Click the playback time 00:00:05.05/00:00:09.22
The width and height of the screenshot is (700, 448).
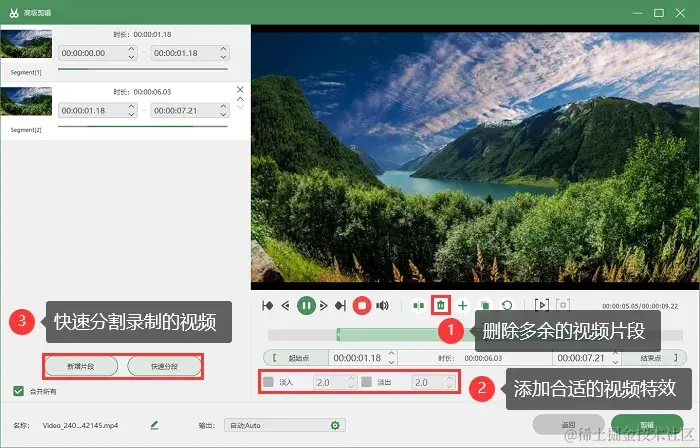[x=640, y=306]
